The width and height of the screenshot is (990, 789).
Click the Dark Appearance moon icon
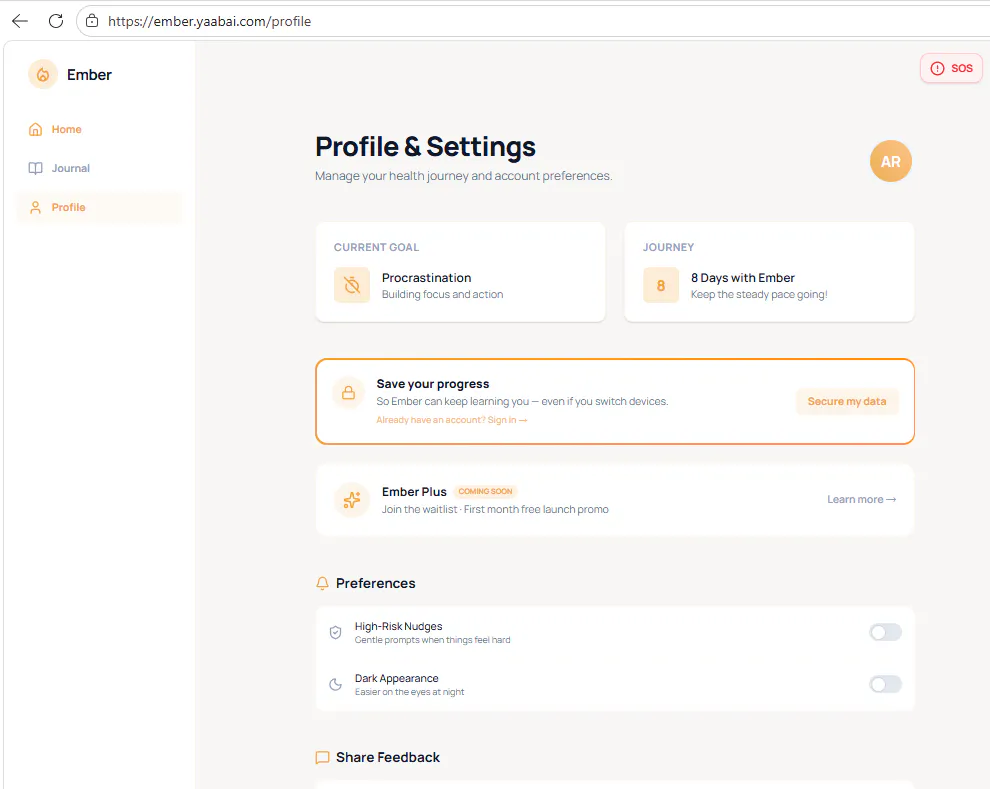(335, 684)
